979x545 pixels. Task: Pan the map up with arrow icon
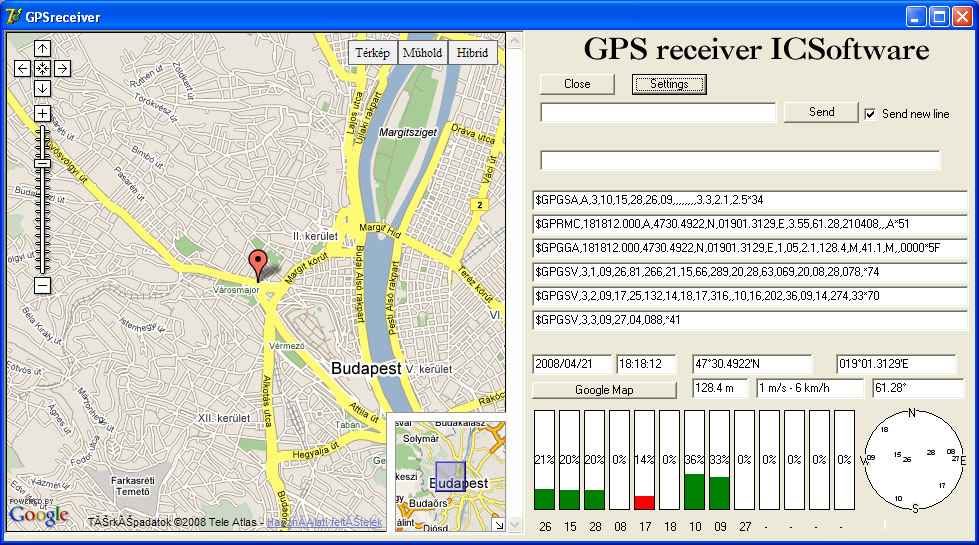click(42, 49)
